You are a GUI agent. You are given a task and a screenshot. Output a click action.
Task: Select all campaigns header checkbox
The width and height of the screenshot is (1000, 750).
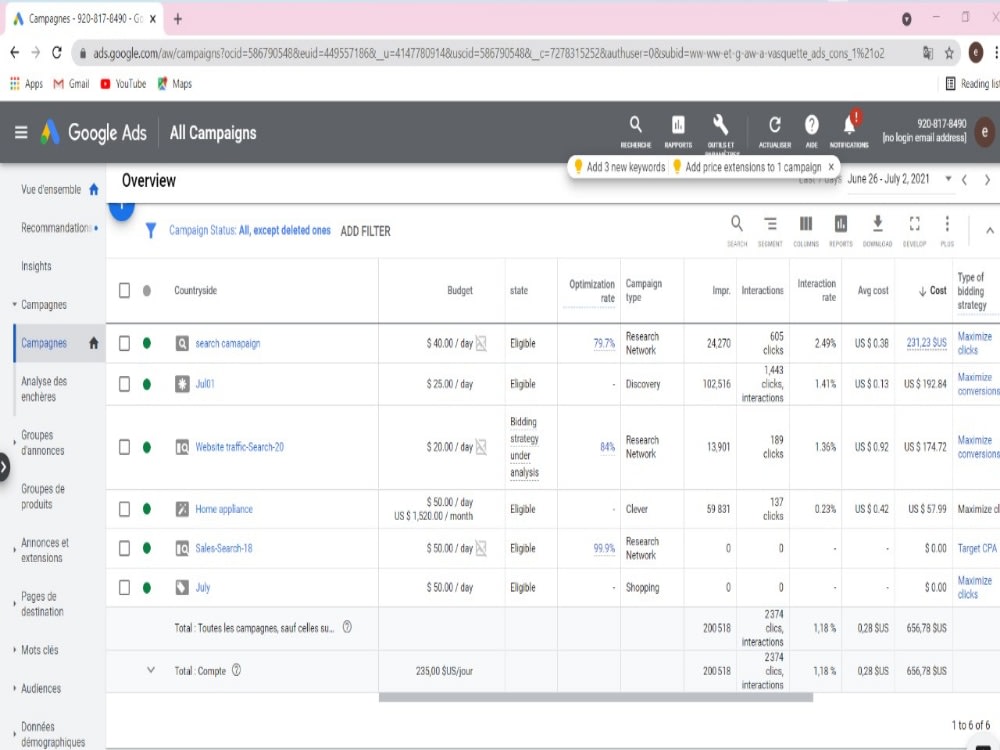tap(124, 290)
